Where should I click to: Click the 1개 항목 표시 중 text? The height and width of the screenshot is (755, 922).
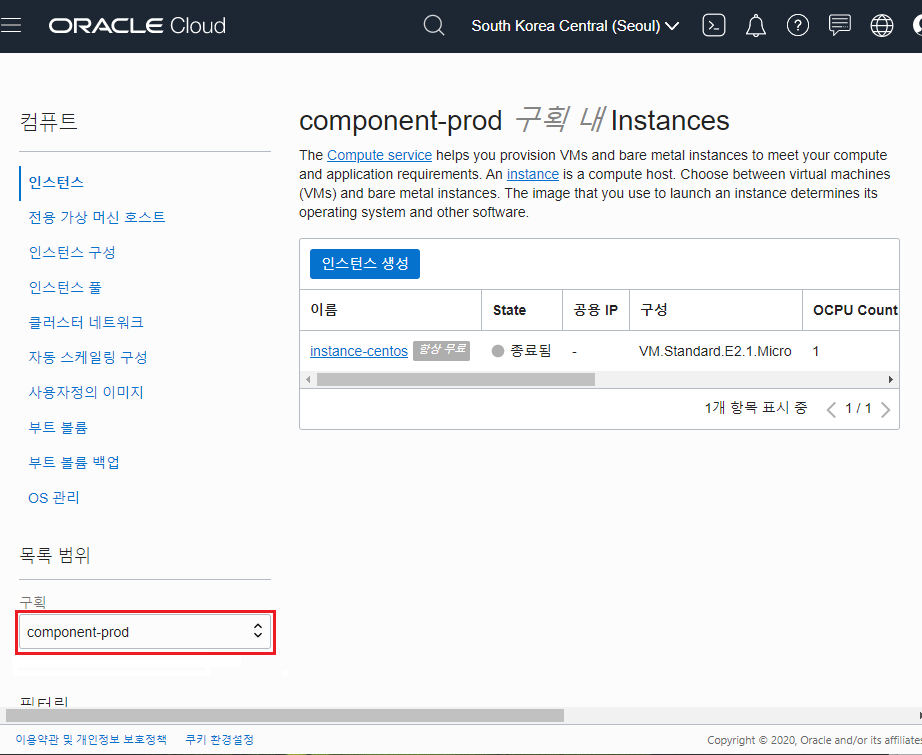756,407
